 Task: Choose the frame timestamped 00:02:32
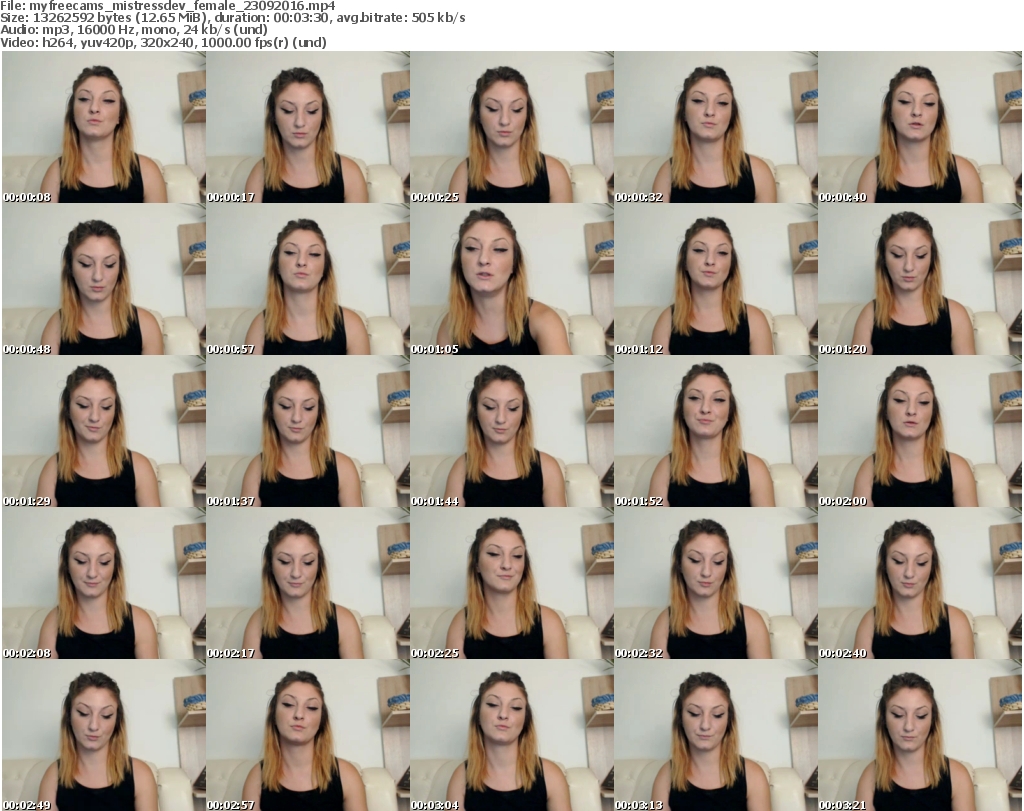click(x=715, y=583)
